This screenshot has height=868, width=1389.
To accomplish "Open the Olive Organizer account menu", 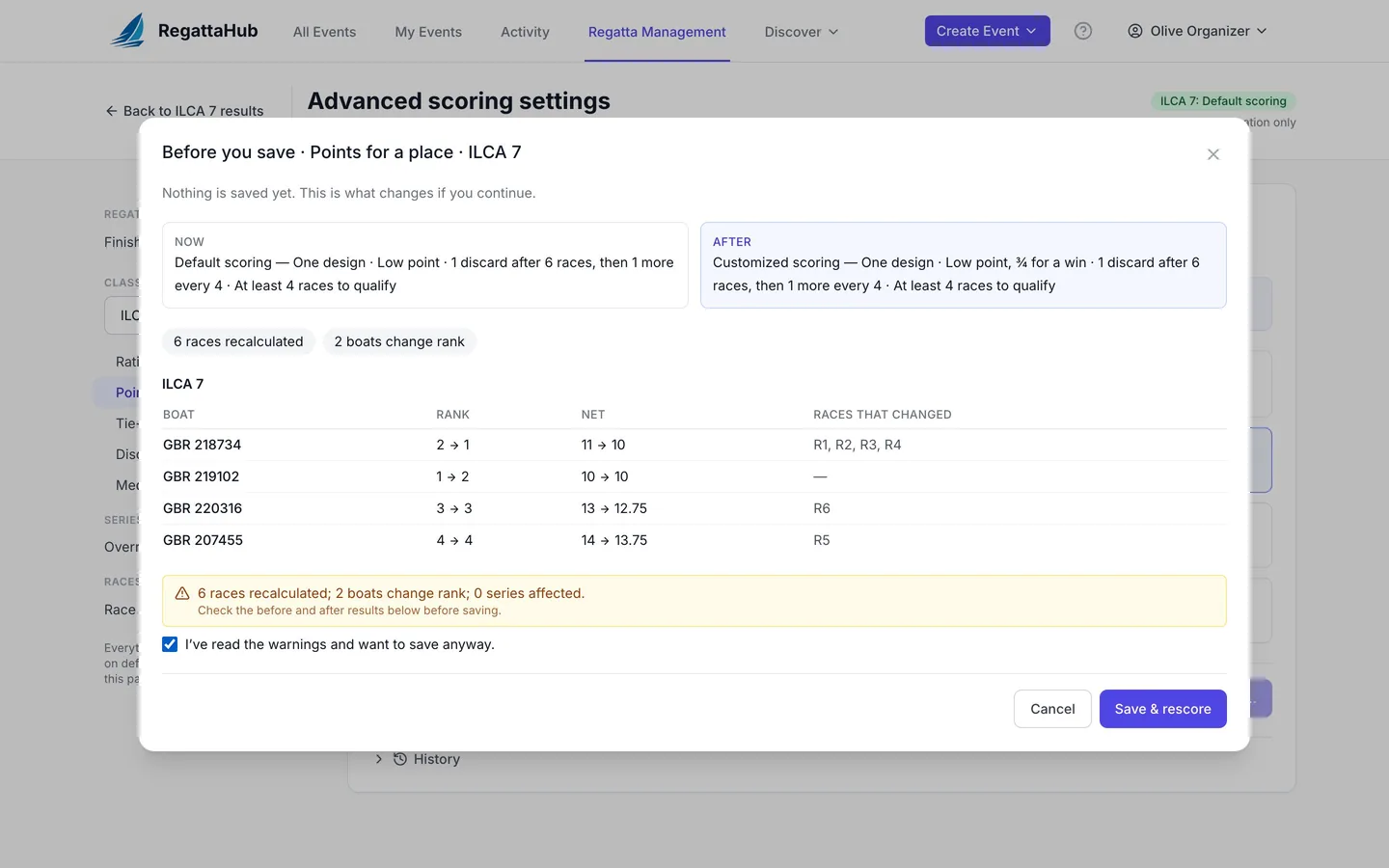I will click(x=1197, y=31).
